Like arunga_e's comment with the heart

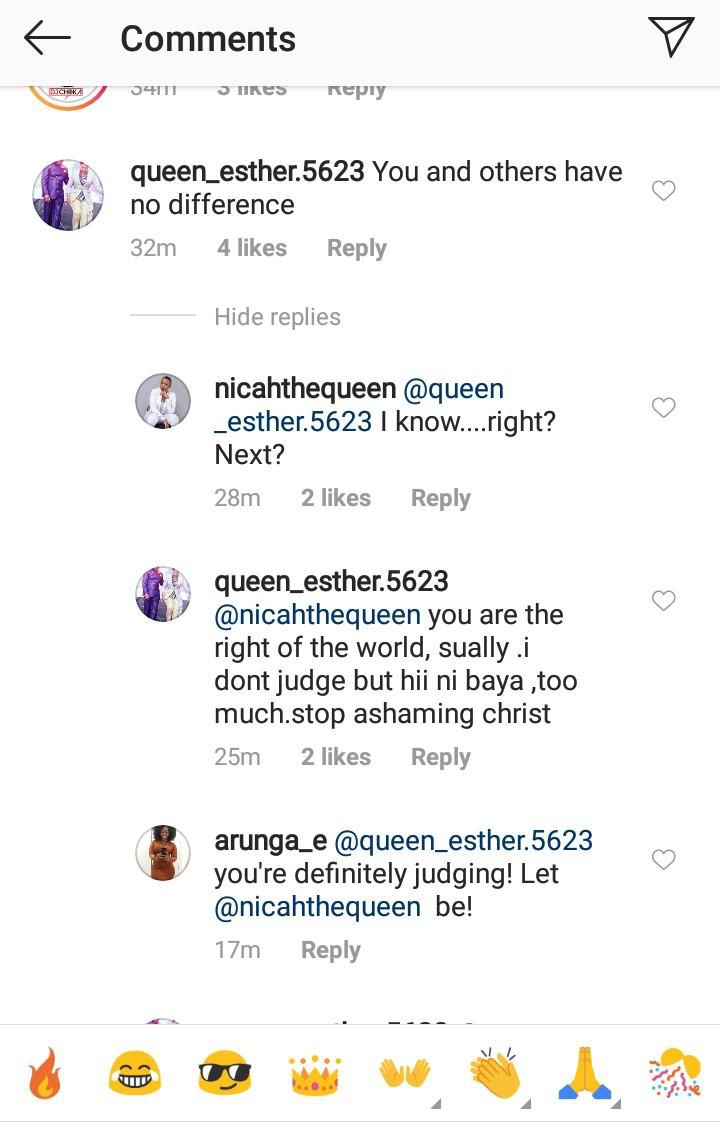pos(663,858)
